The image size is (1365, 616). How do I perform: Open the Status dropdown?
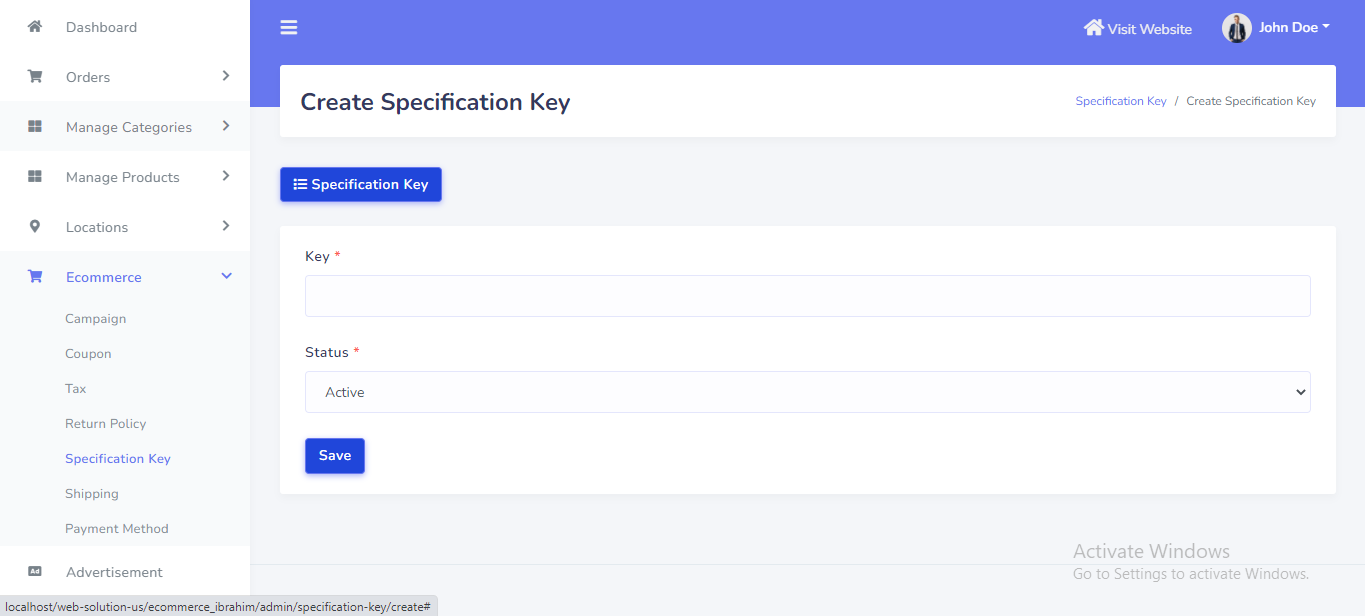click(x=807, y=392)
